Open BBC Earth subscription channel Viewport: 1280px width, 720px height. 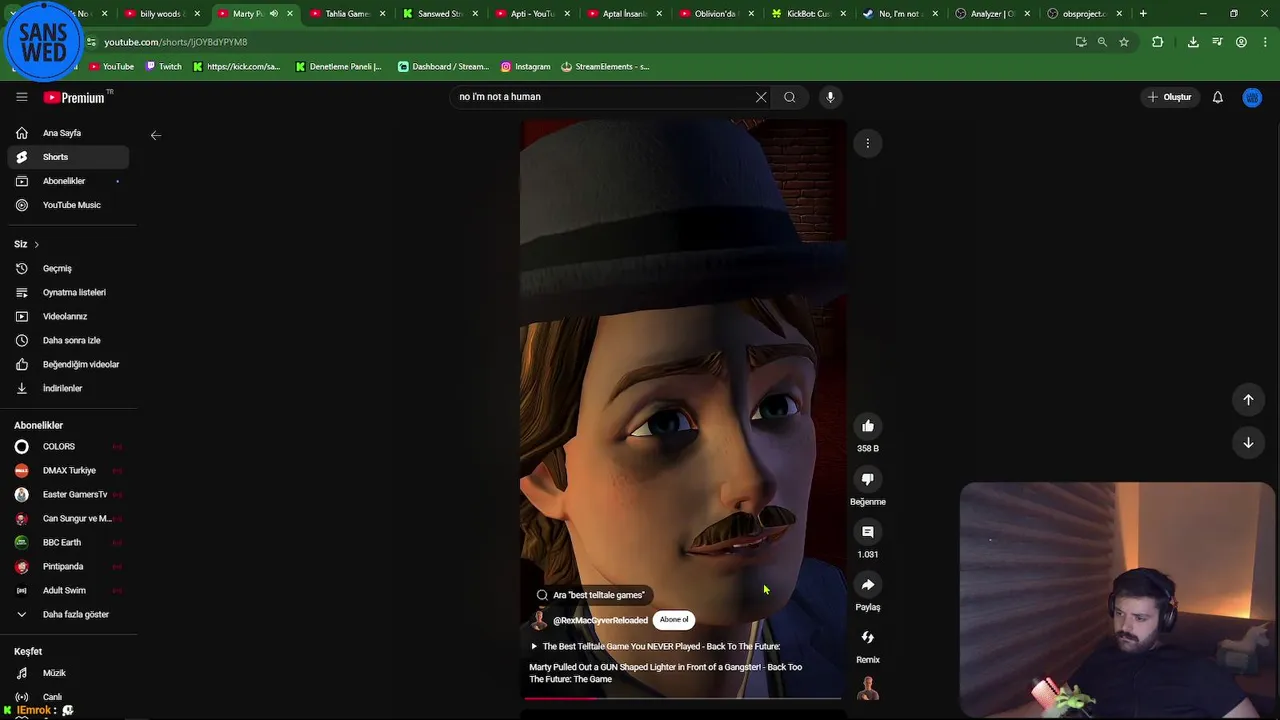point(68,543)
